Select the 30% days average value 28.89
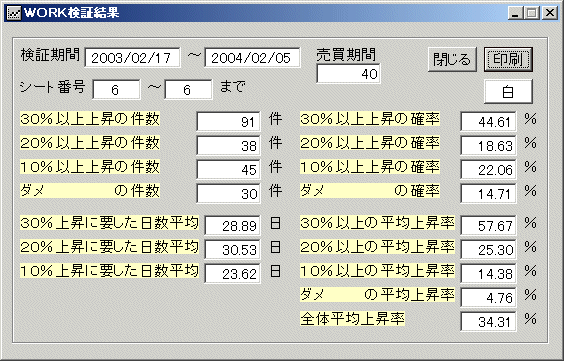 232,225
